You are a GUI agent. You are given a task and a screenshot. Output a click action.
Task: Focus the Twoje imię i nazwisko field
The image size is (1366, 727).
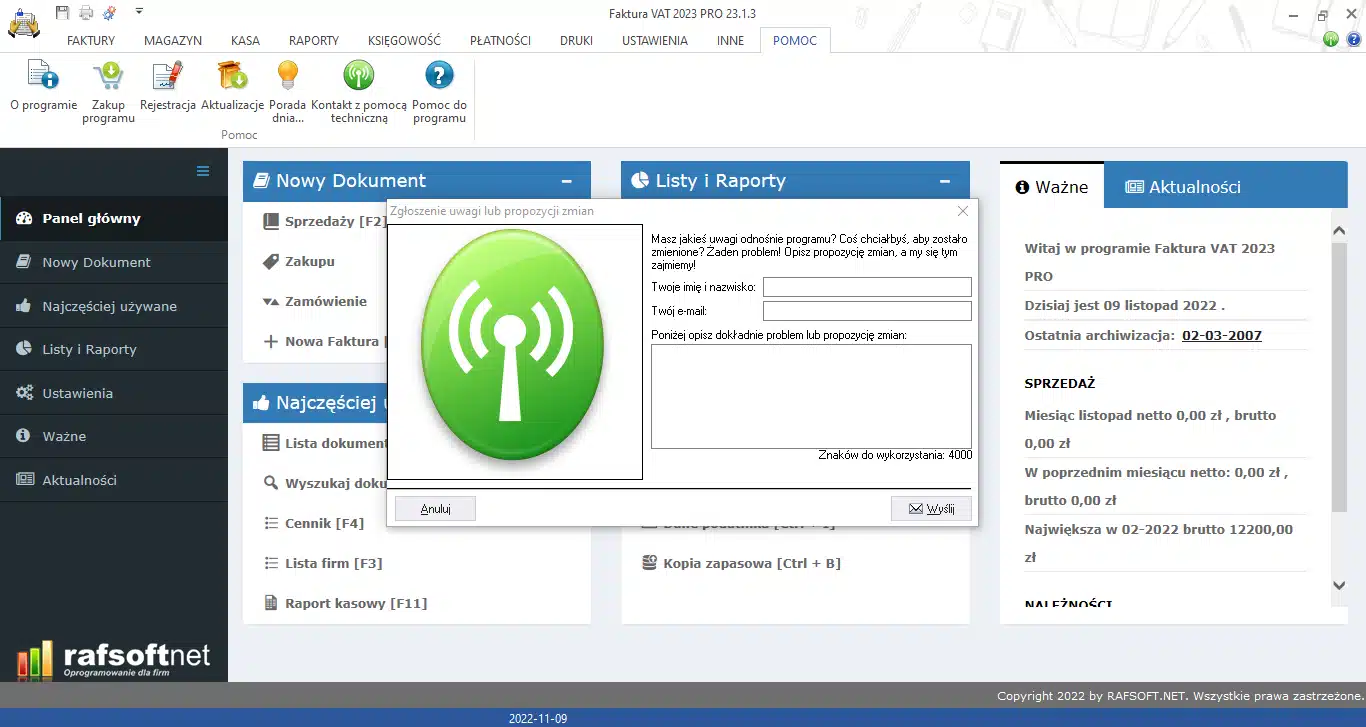867,287
